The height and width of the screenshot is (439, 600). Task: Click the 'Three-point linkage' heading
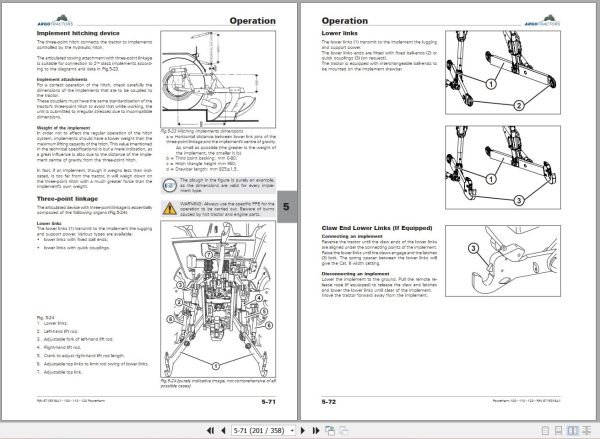[x=67, y=199]
